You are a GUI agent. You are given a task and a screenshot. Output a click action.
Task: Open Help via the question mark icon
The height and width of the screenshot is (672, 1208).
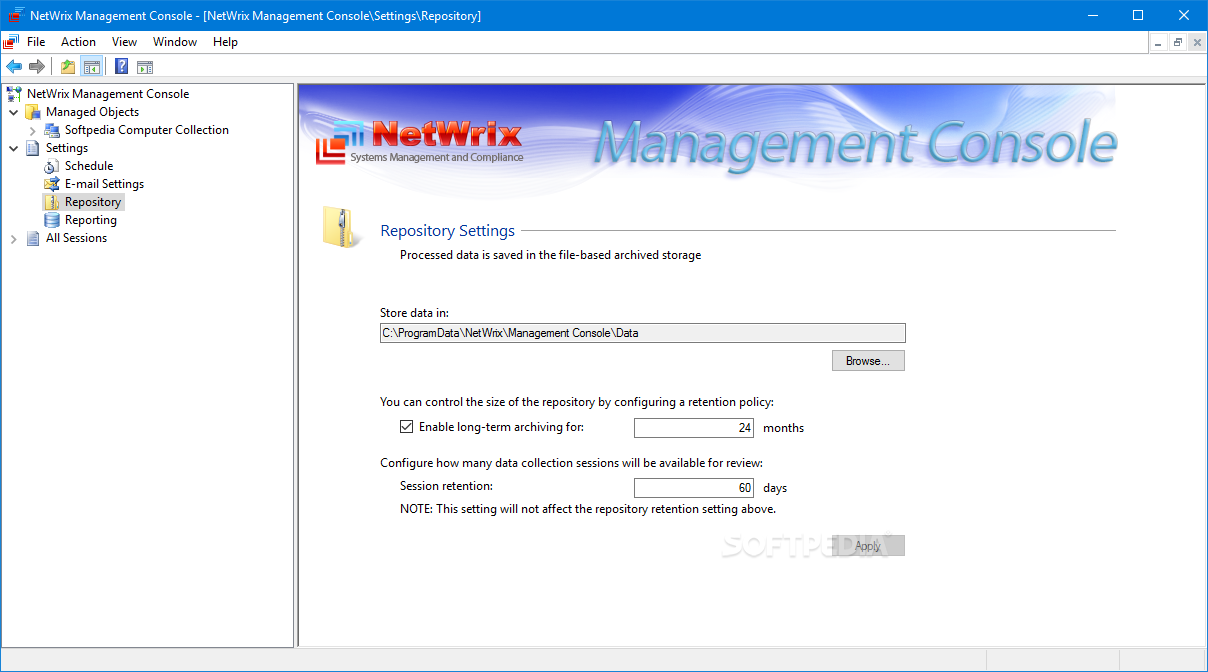[121, 67]
